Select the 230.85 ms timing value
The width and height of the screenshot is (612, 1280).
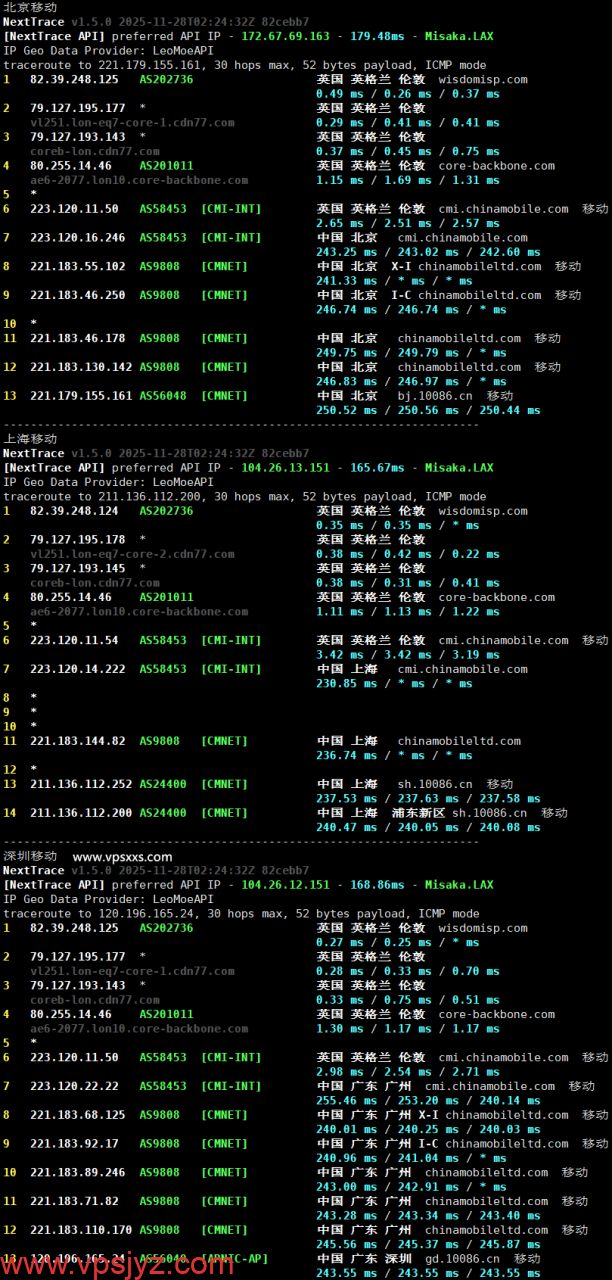click(x=347, y=684)
